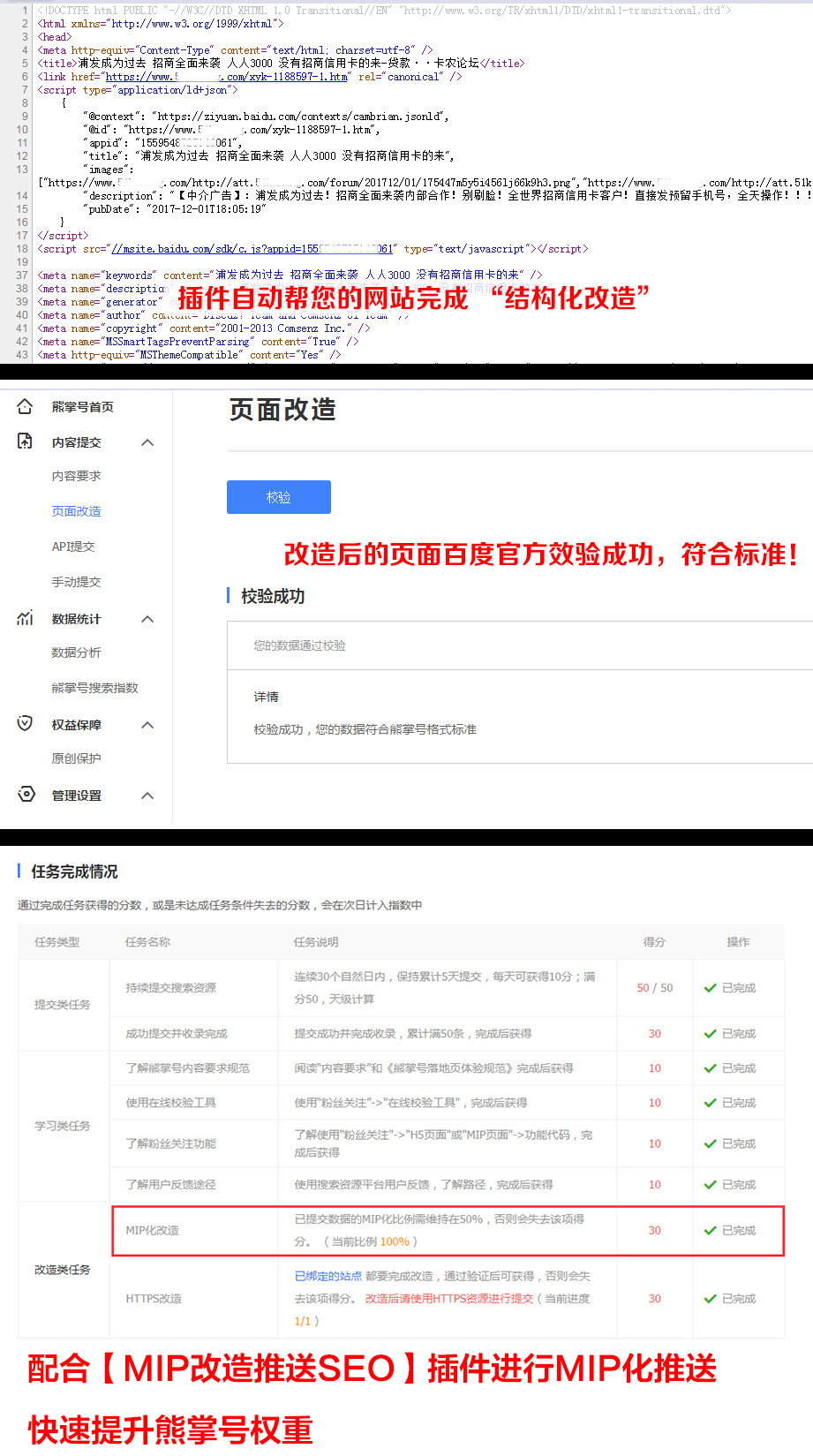Image resolution: width=813 pixels, height=1456 pixels.
Task: Click the checkmark icon in the 了解粉丝关注功能 row
Action: pos(710,1143)
